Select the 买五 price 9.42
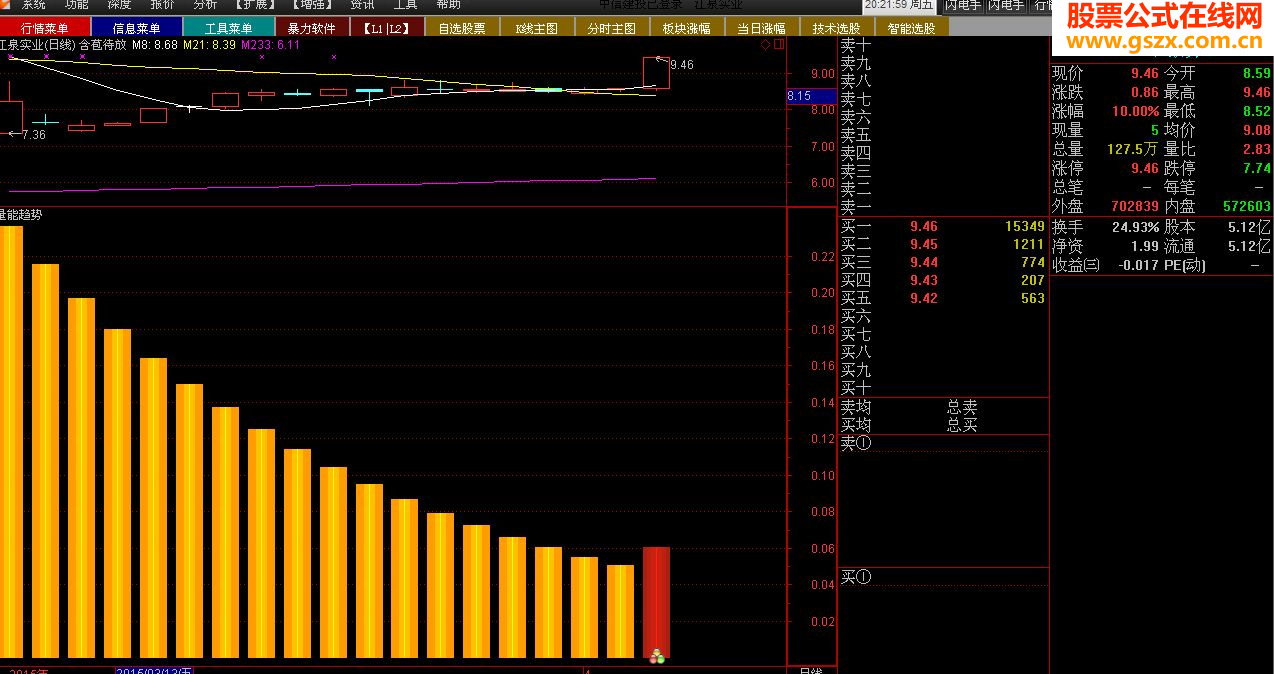The image size is (1274, 674). point(924,299)
